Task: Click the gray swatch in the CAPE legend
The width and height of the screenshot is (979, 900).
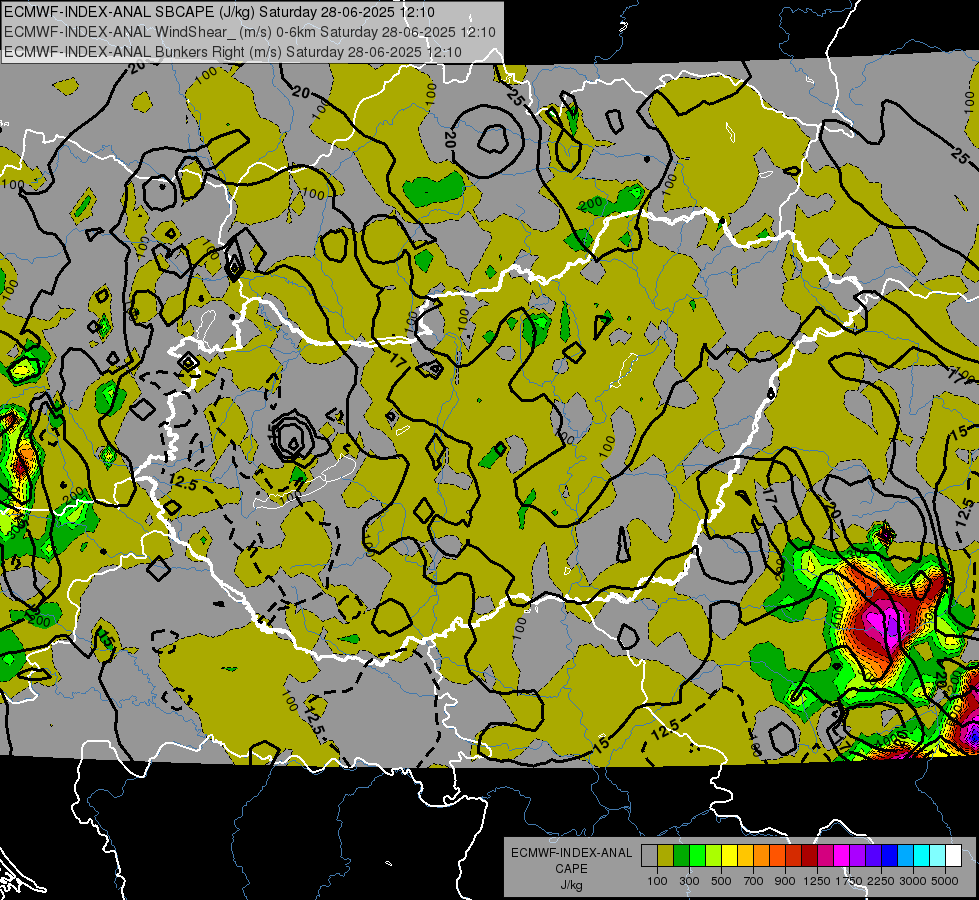Action: click(x=649, y=855)
